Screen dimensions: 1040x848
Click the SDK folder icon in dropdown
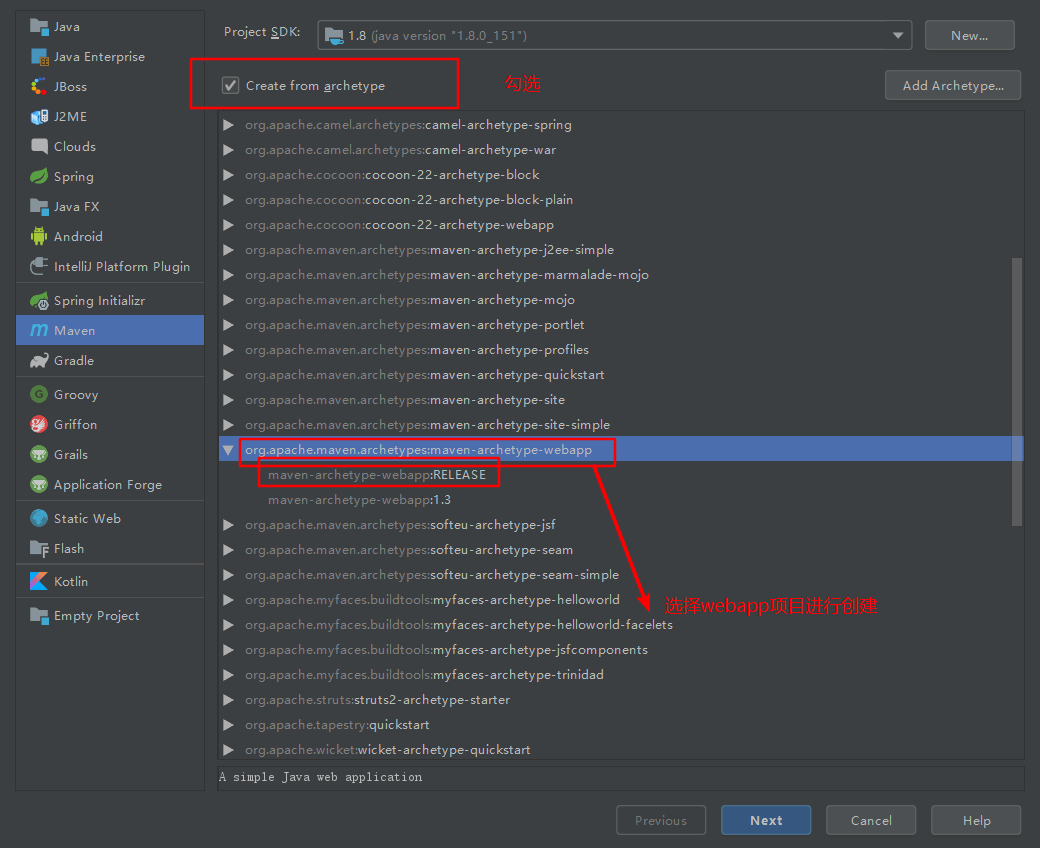(x=334, y=35)
